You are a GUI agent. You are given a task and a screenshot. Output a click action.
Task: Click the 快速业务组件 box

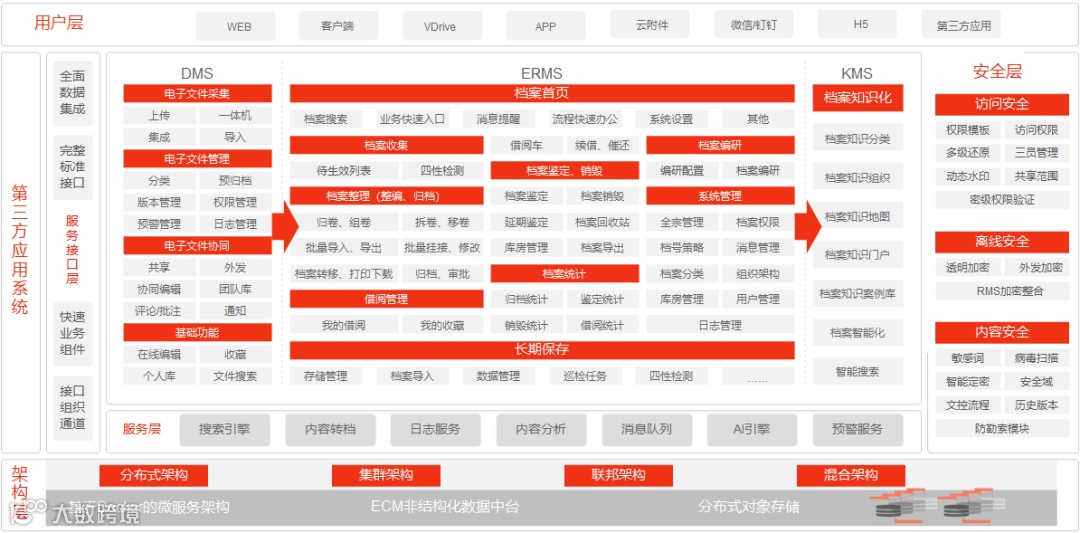[x=72, y=333]
